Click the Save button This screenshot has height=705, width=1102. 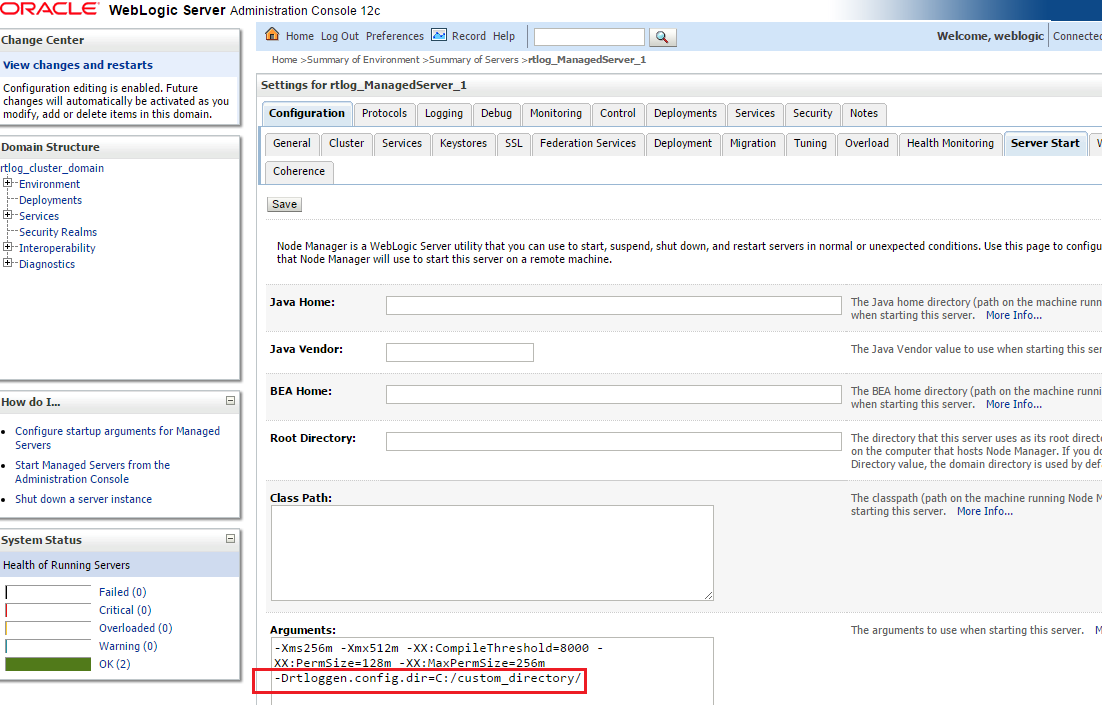[283, 203]
